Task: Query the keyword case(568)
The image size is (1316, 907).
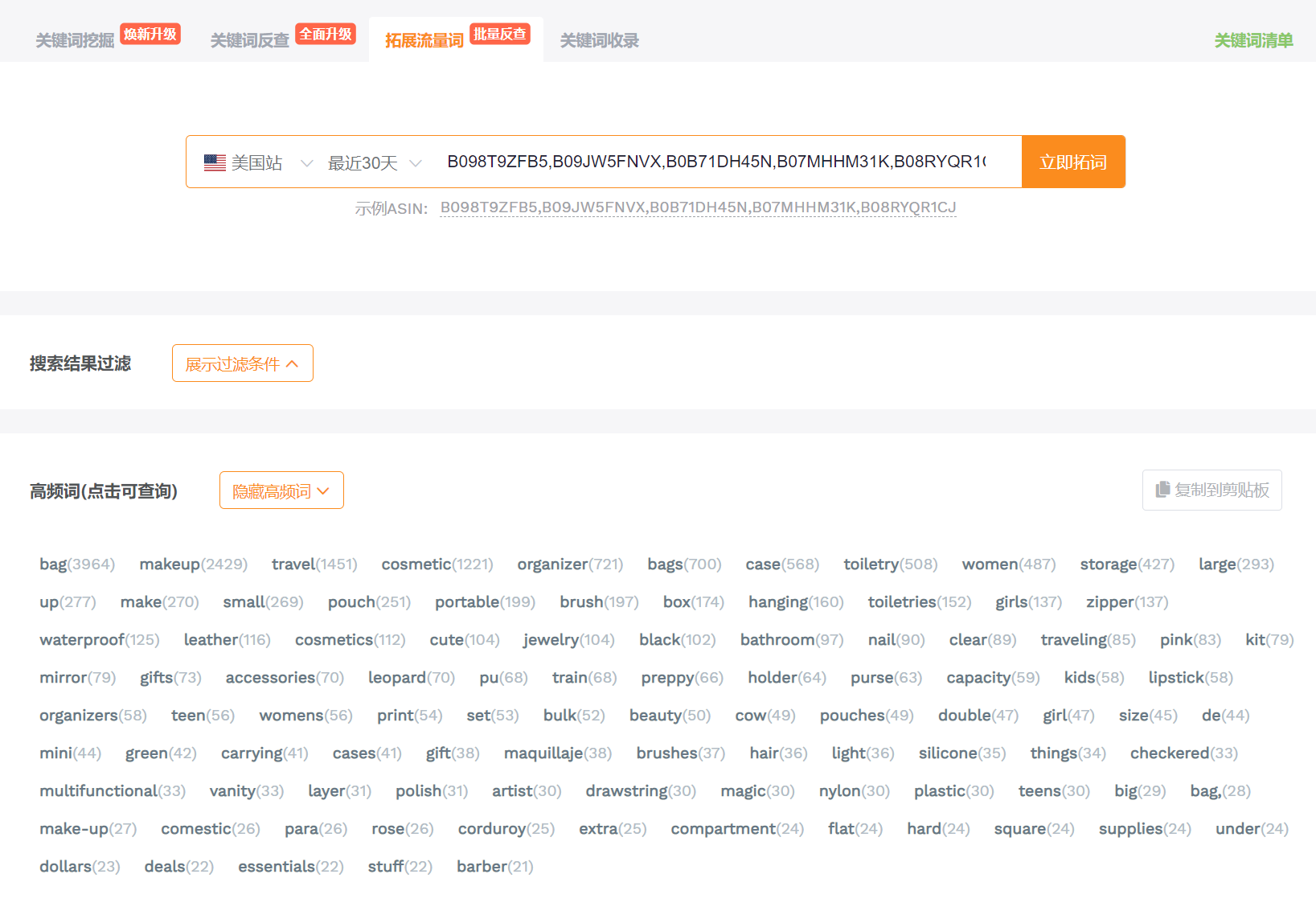Action: pos(782,564)
